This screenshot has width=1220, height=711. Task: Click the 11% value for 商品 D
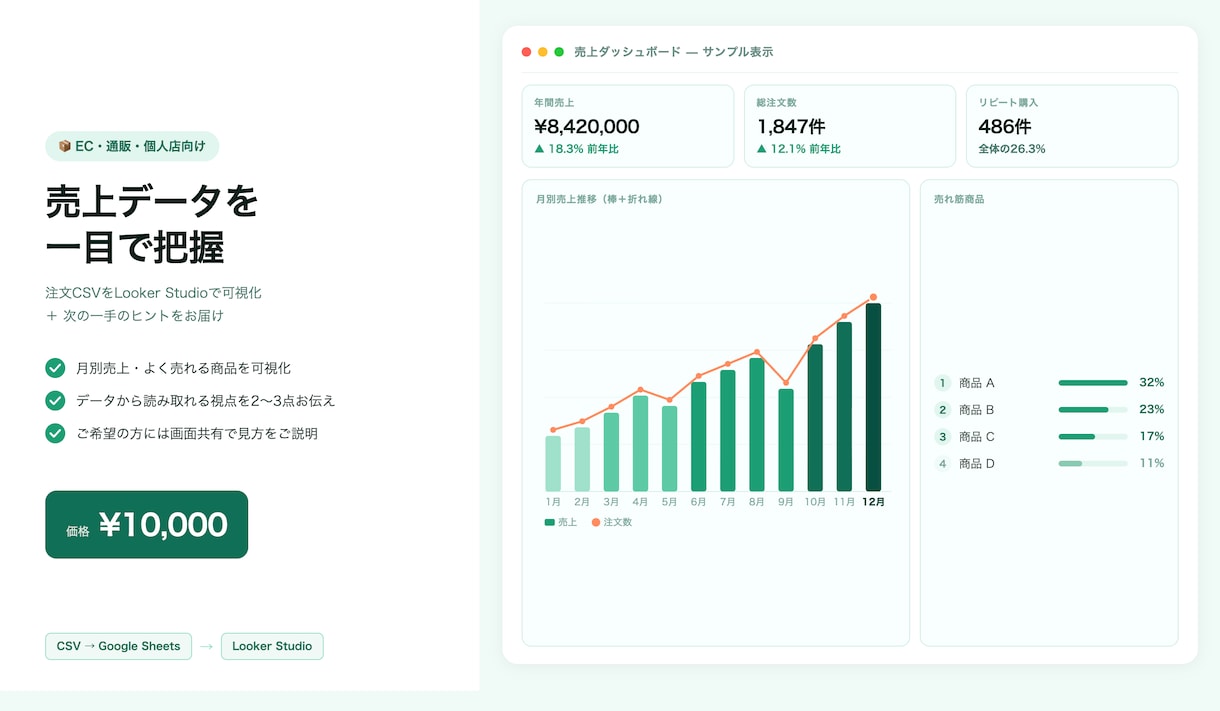tap(1152, 464)
